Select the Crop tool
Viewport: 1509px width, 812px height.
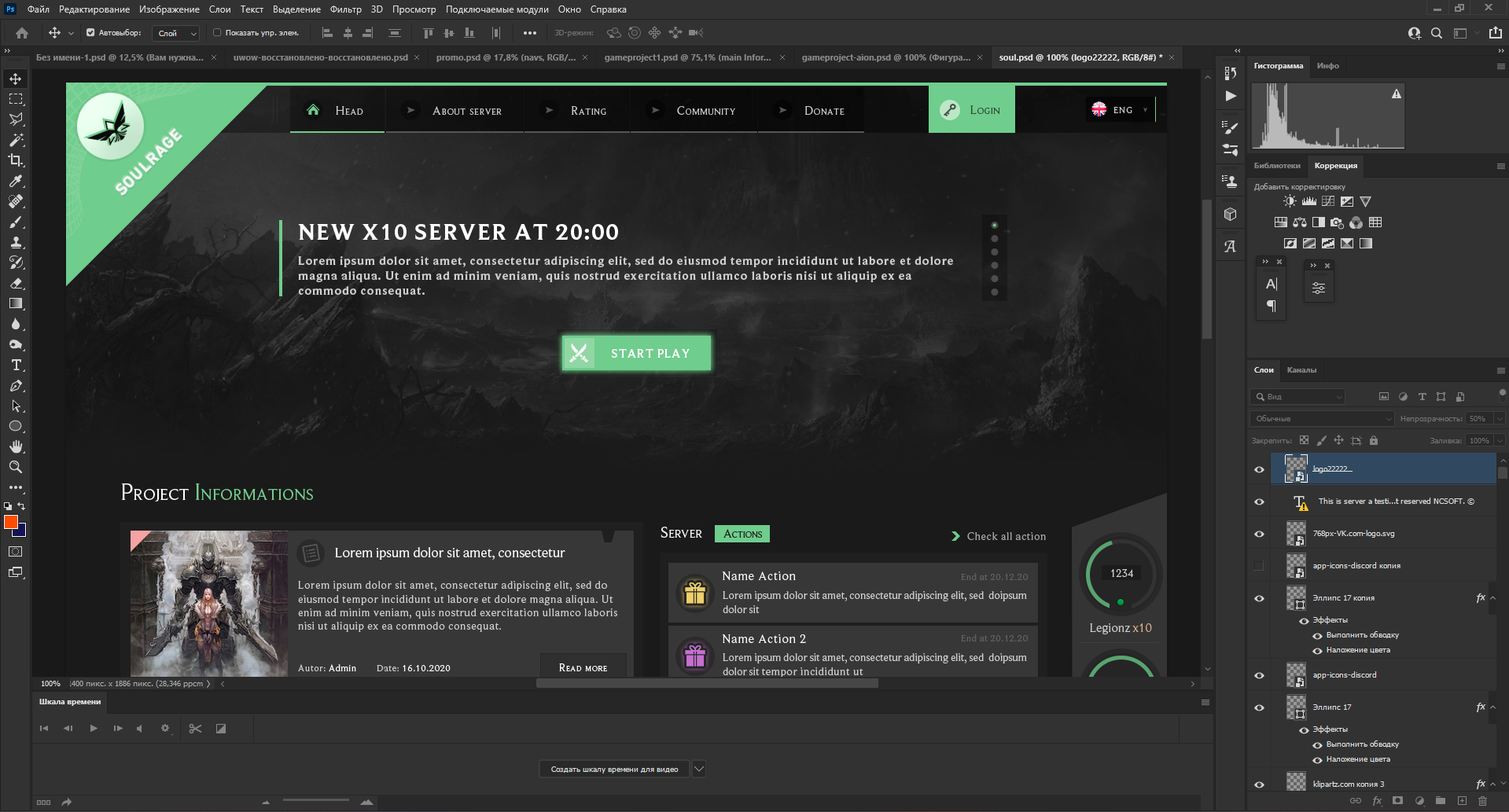click(16, 160)
